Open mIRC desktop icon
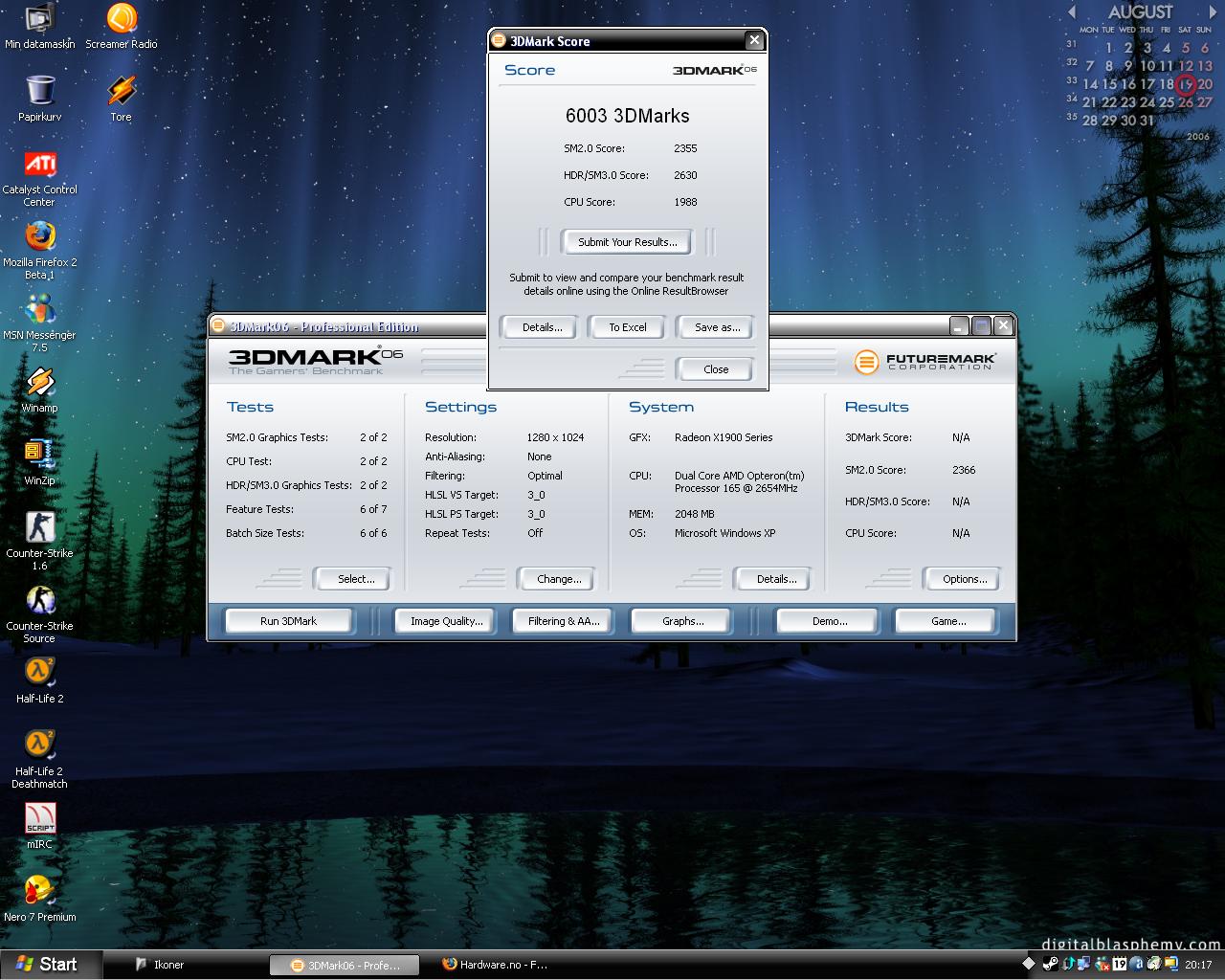This screenshot has width=1225, height=980. (39, 827)
